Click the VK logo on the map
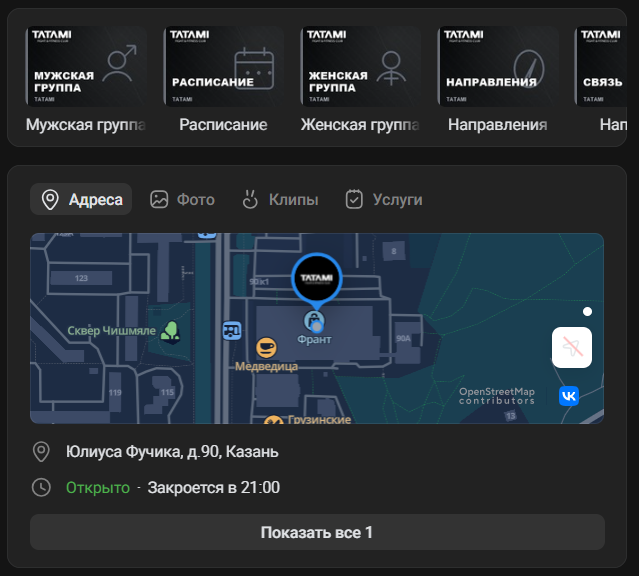Viewport: 639px width, 576px height. point(569,396)
